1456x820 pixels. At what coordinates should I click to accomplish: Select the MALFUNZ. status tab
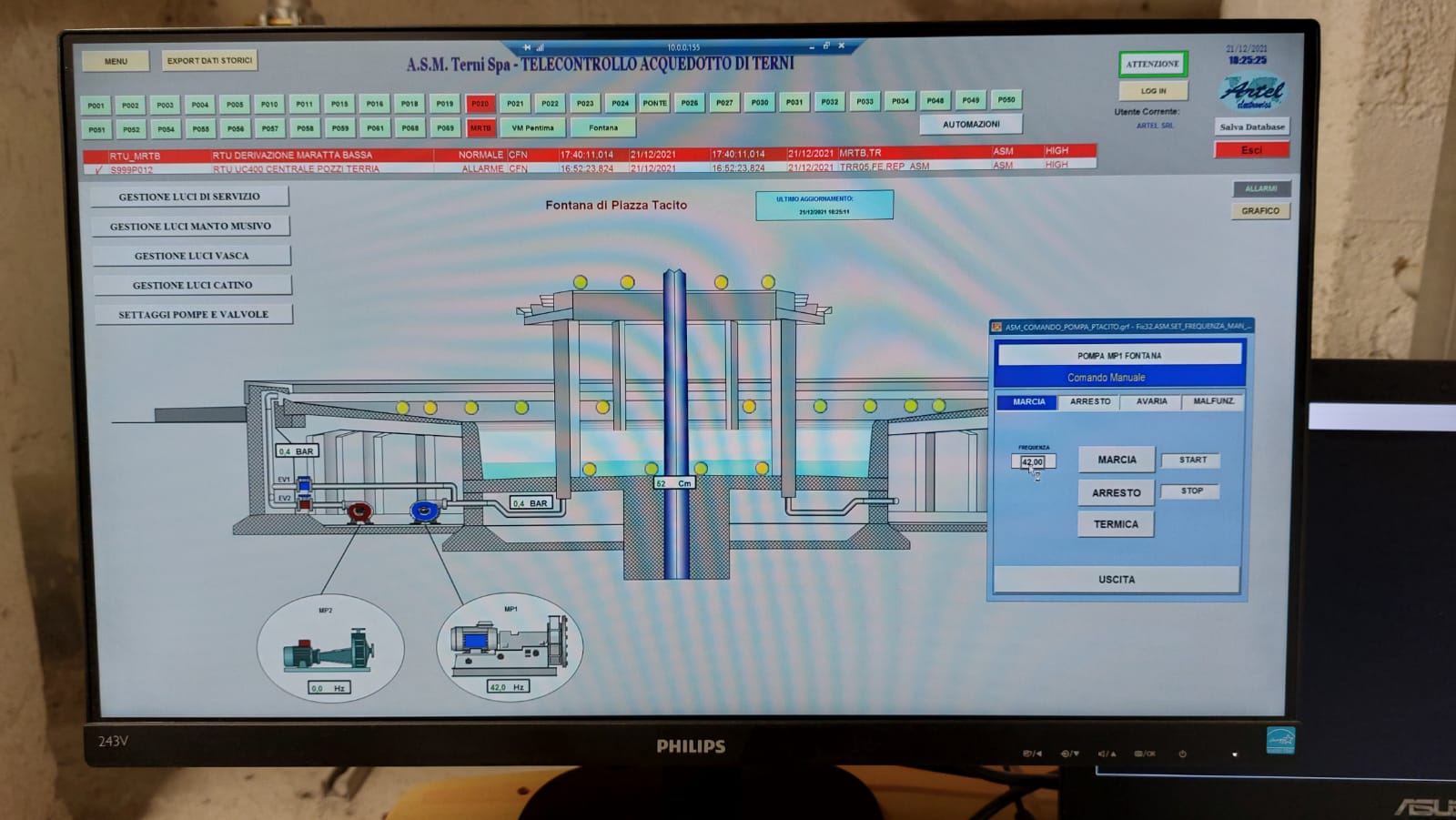click(x=1213, y=401)
